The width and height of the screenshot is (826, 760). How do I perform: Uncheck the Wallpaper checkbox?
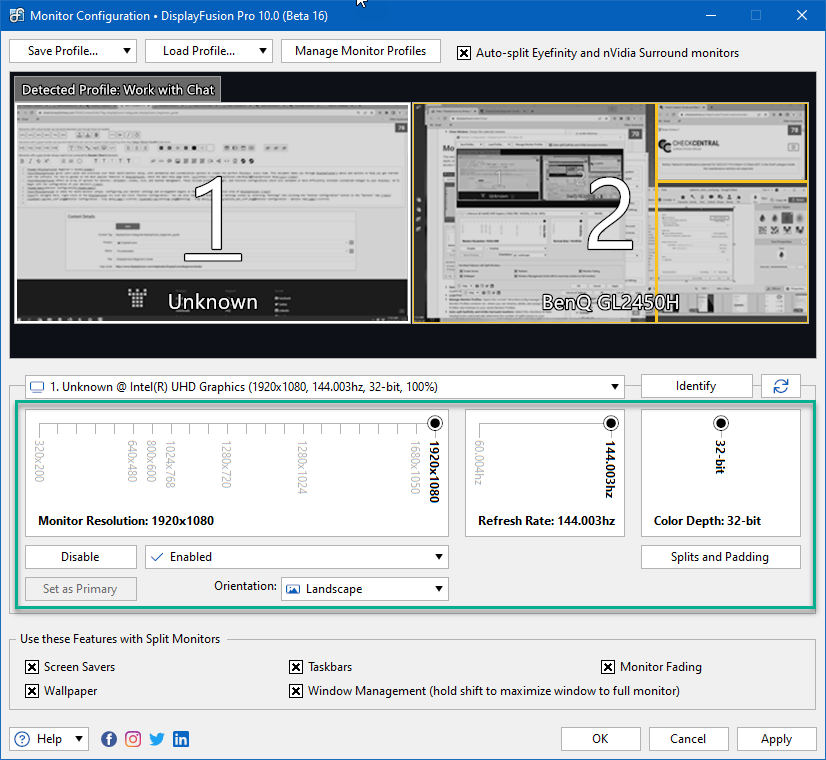[x=32, y=691]
